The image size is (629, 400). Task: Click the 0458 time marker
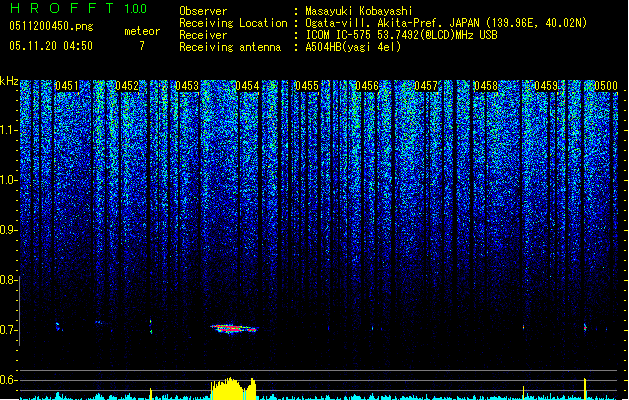pos(486,86)
